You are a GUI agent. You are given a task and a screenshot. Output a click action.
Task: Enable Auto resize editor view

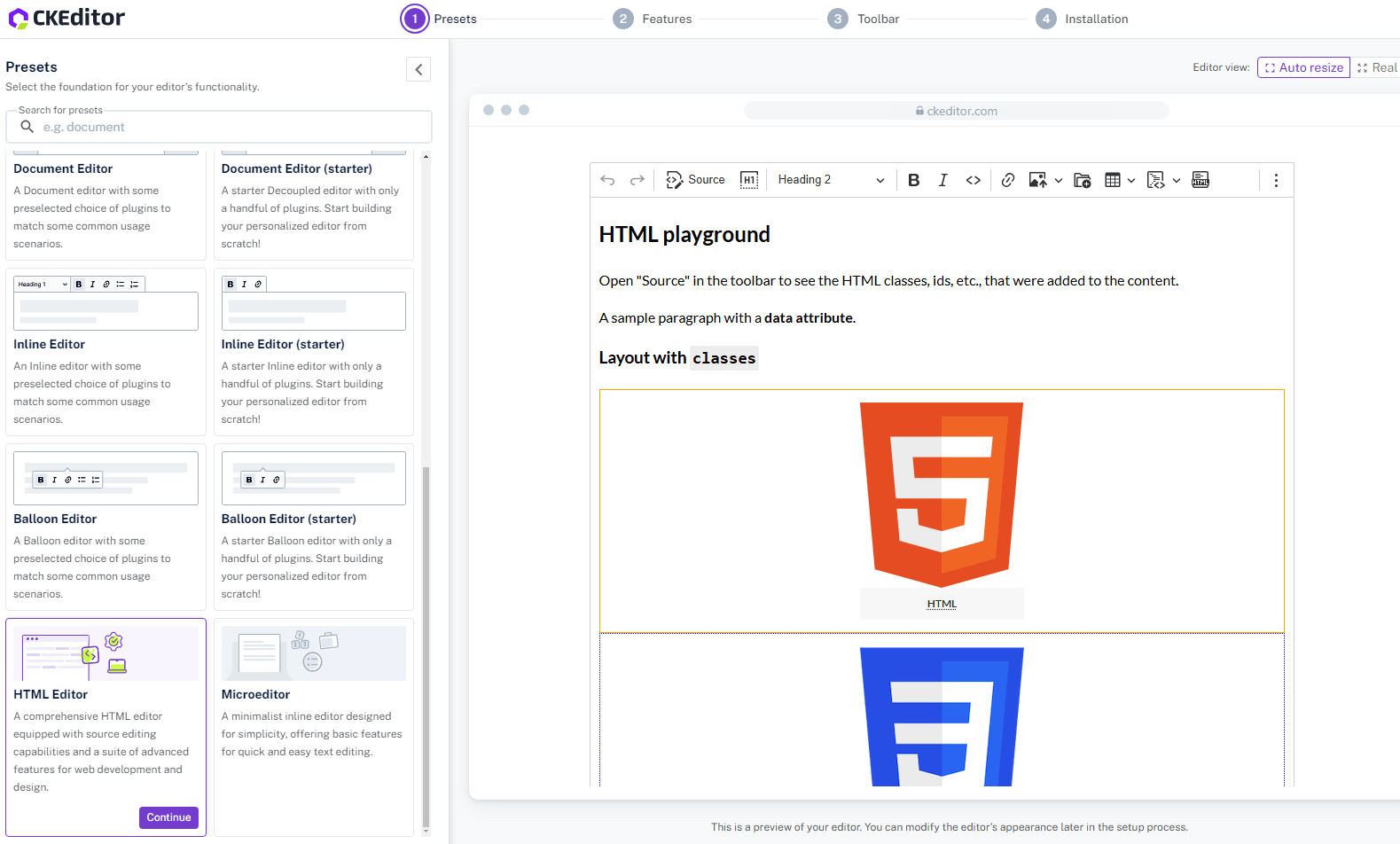(1303, 67)
